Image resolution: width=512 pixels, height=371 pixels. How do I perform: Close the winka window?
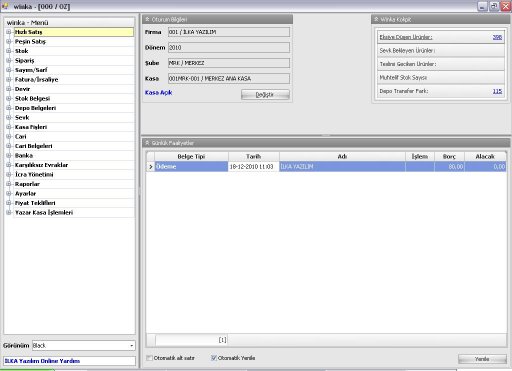506,6
